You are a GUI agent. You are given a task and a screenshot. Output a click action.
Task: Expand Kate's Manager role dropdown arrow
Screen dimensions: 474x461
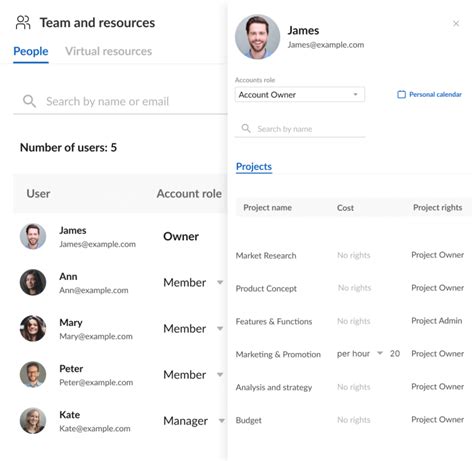221,421
